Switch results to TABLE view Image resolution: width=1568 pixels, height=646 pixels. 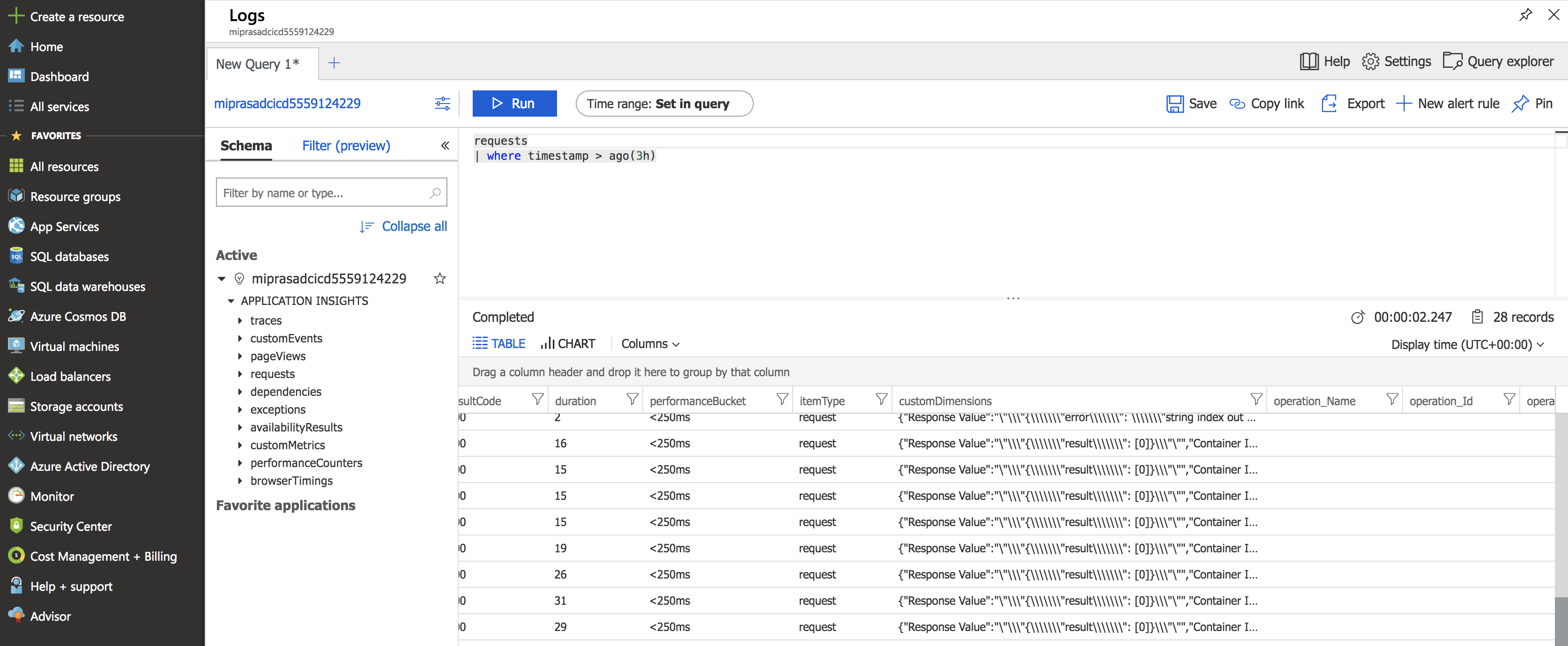click(x=498, y=343)
